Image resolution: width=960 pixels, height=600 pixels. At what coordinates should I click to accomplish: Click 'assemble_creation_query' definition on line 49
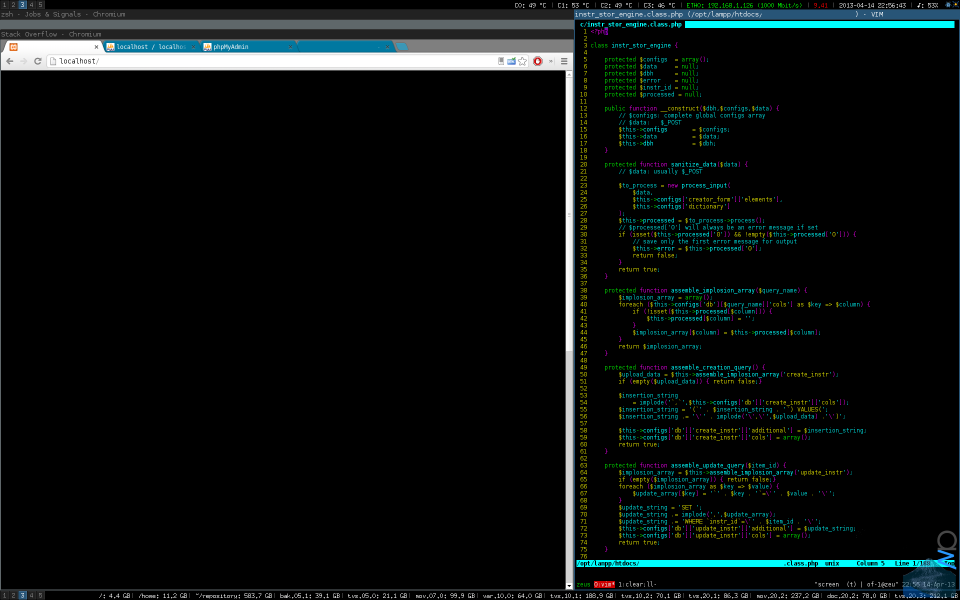(711, 367)
